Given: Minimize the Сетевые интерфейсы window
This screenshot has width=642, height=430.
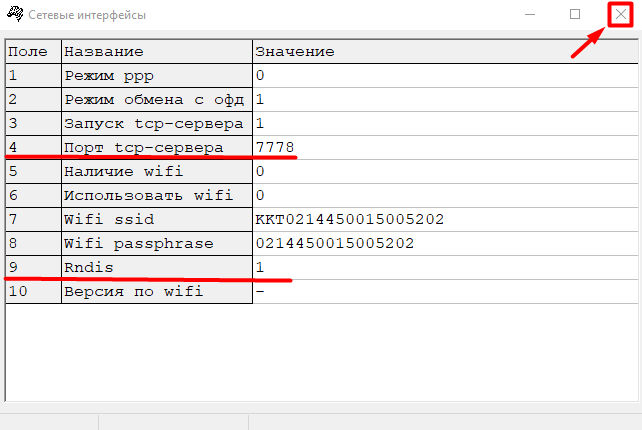Looking at the screenshot, I should (530, 15).
